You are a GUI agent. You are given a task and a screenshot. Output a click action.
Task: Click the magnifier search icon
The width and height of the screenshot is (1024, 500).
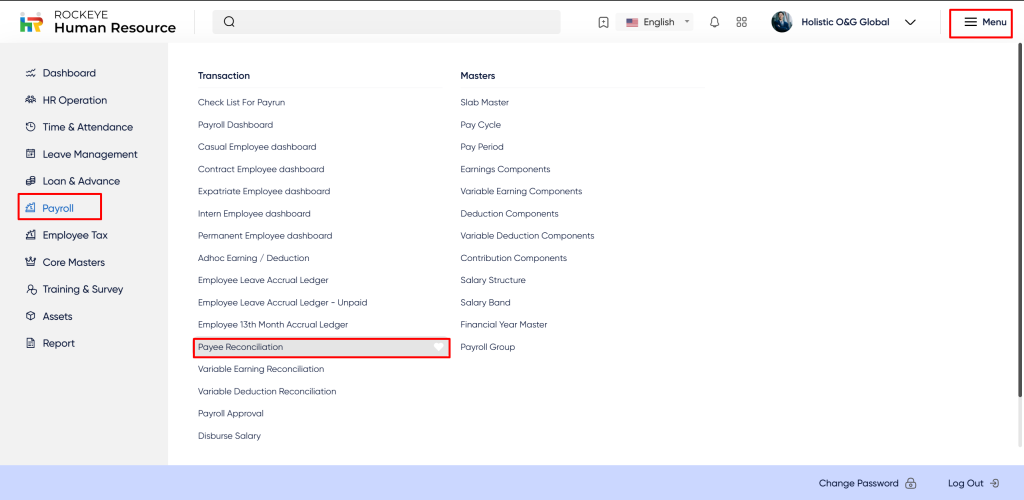tap(229, 22)
